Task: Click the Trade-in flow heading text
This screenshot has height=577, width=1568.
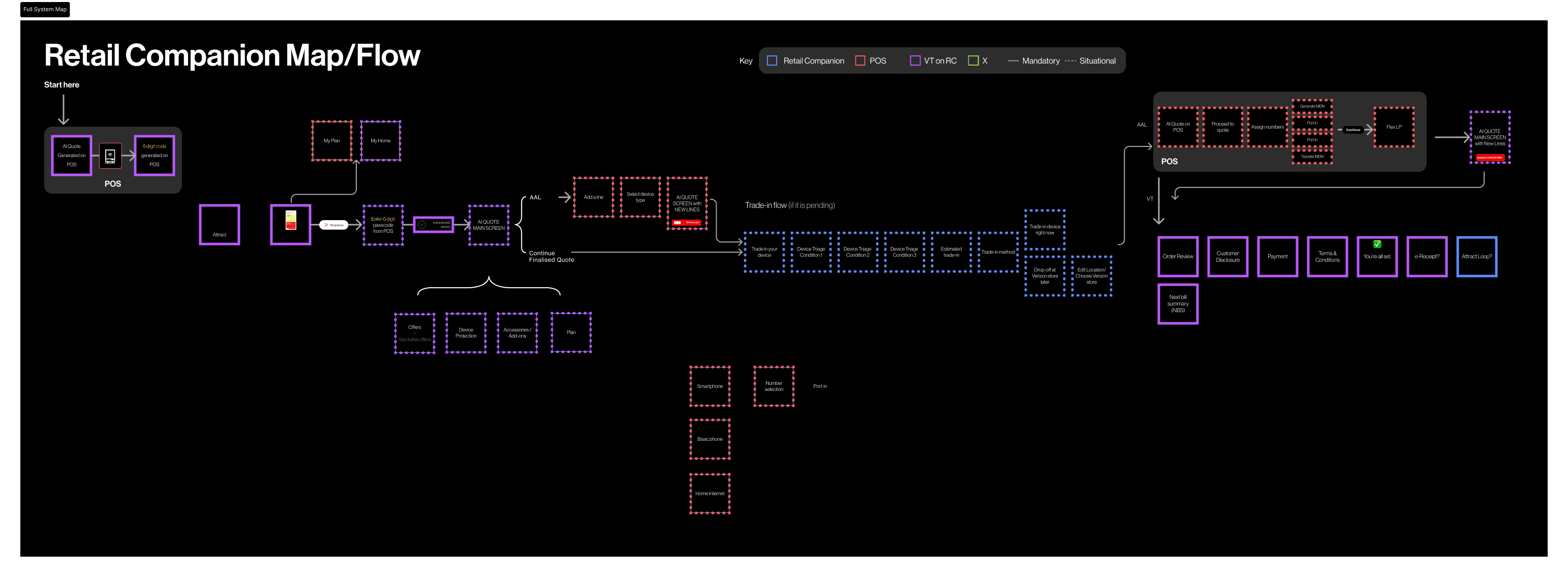Action: click(789, 205)
